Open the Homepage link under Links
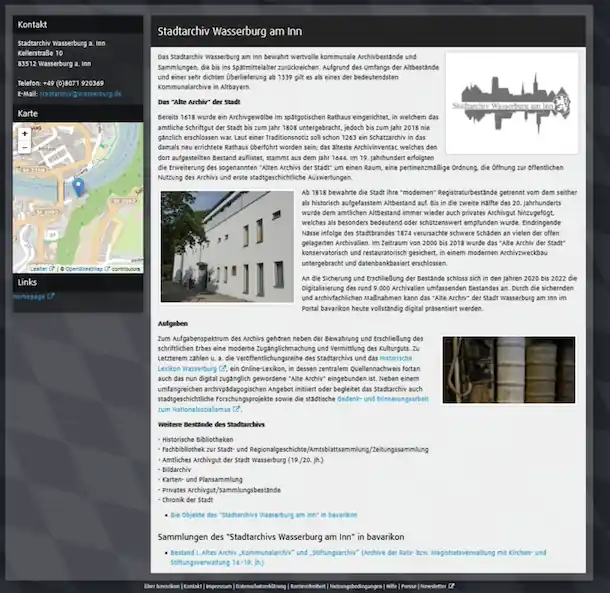Viewport: 610px width, 593px height. point(30,296)
